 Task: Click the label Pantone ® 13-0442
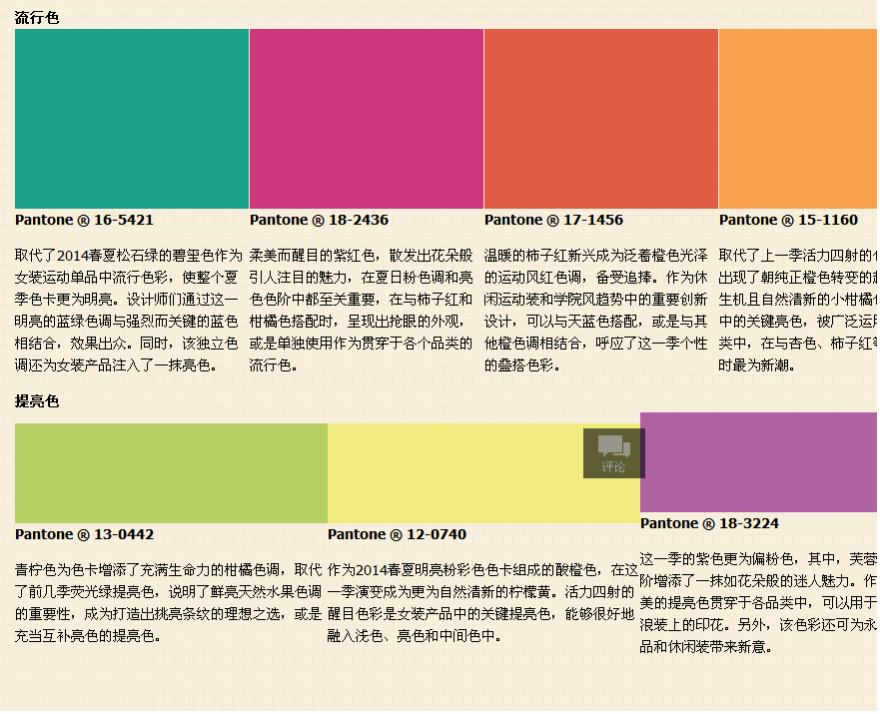pos(85,535)
